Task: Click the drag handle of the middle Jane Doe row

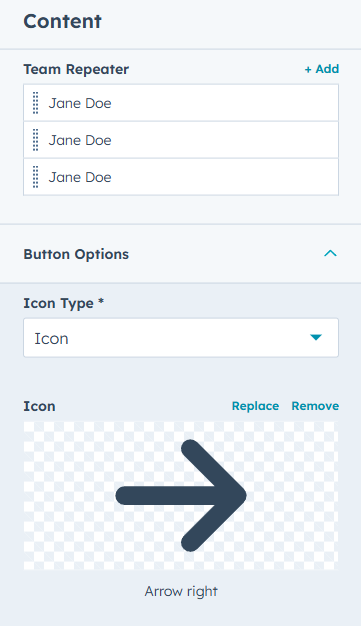Action: click(x=36, y=140)
